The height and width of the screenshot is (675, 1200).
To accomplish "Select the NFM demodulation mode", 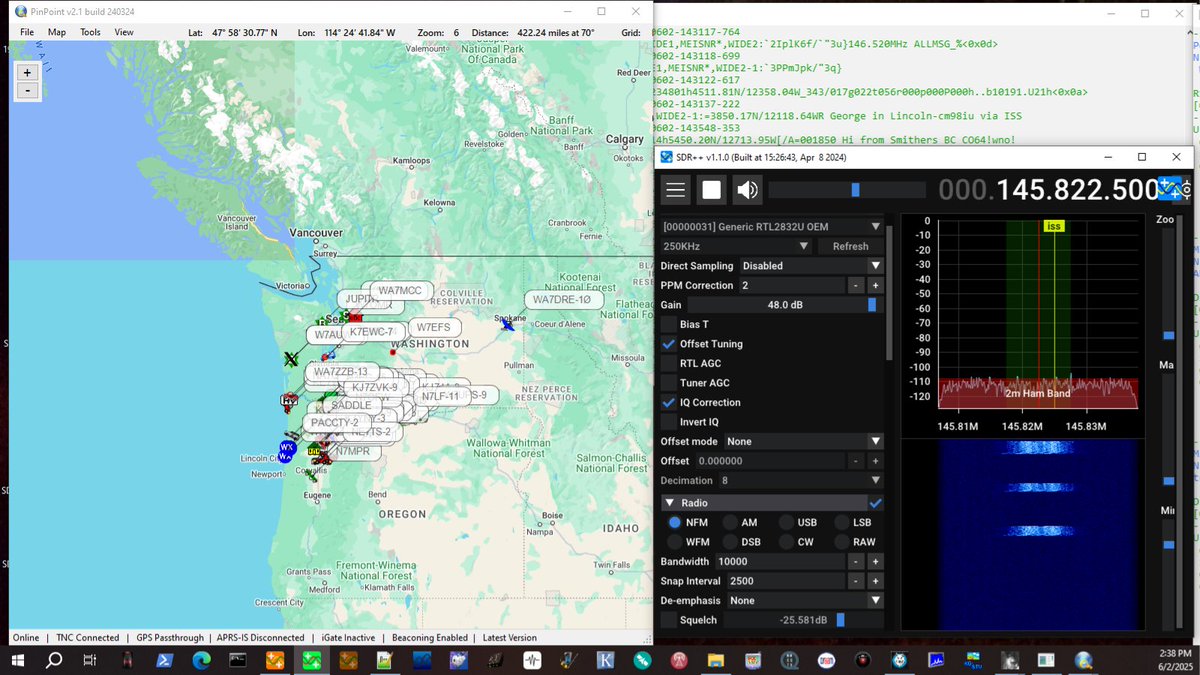I will click(674, 522).
